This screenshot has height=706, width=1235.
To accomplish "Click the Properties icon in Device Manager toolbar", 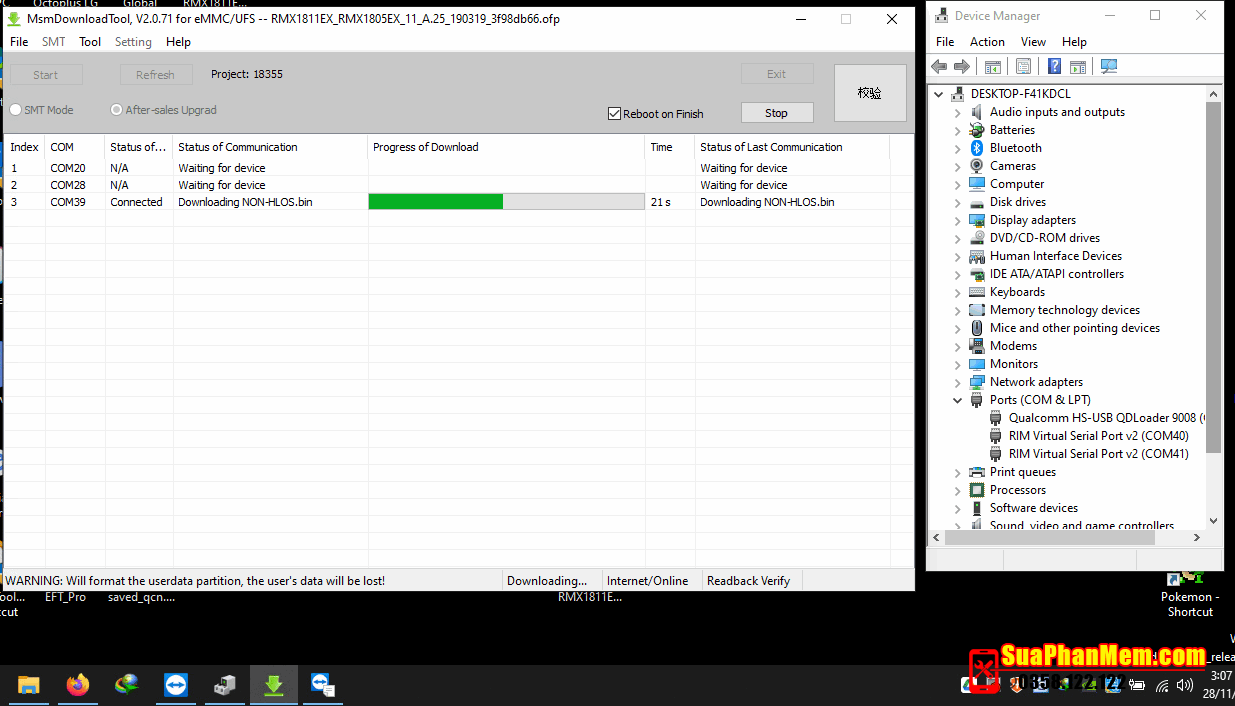I will (x=1023, y=67).
